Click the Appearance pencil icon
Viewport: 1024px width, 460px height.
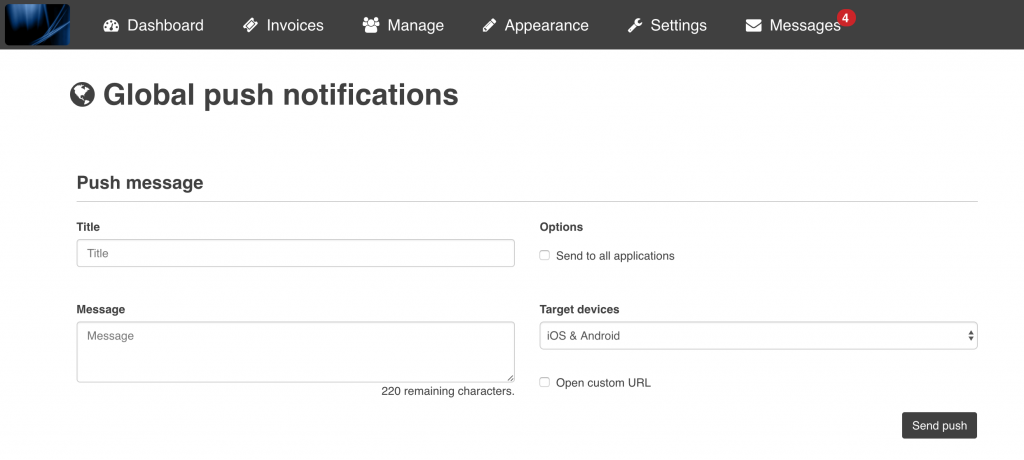[489, 26]
